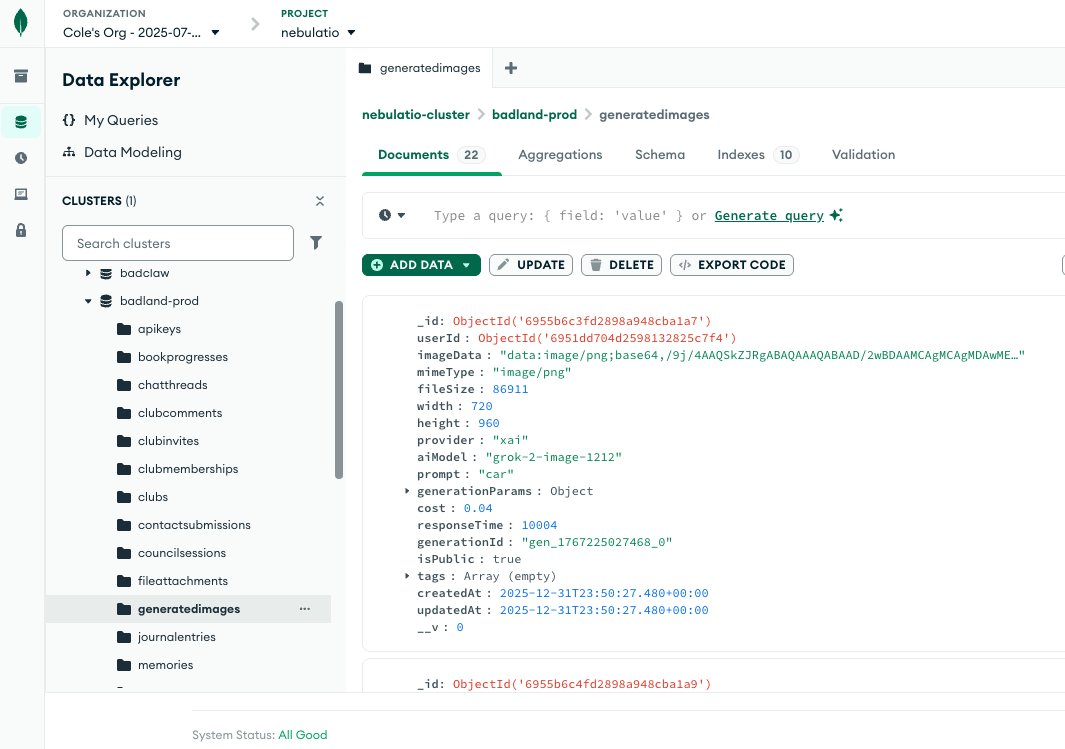Viewport: 1065px width, 749px height.
Task: Click the filter icon beside Search clusters
Action: [x=316, y=243]
